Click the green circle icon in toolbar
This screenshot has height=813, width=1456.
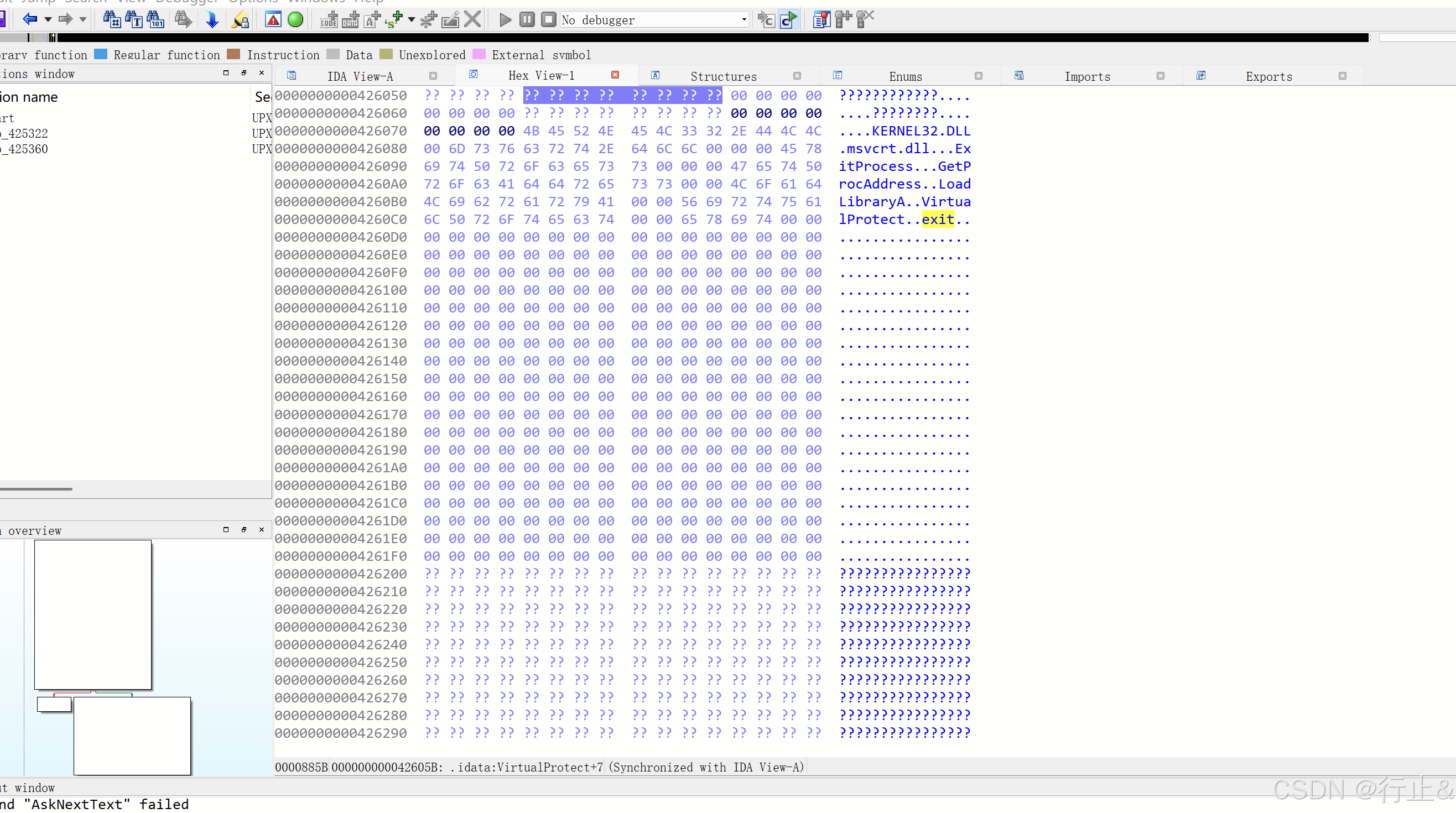[x=295, y=20]
